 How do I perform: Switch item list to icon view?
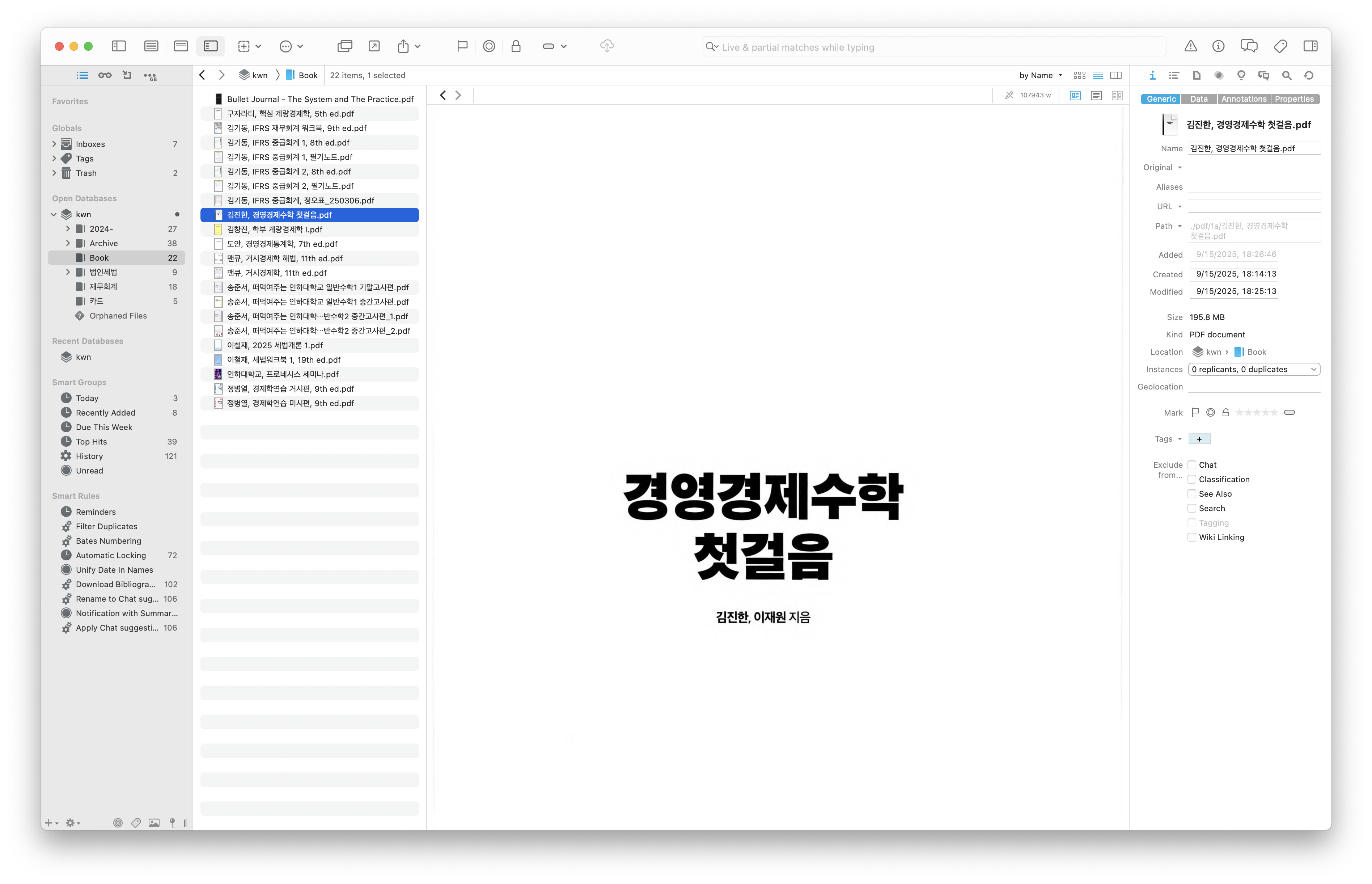(1079, 75)
